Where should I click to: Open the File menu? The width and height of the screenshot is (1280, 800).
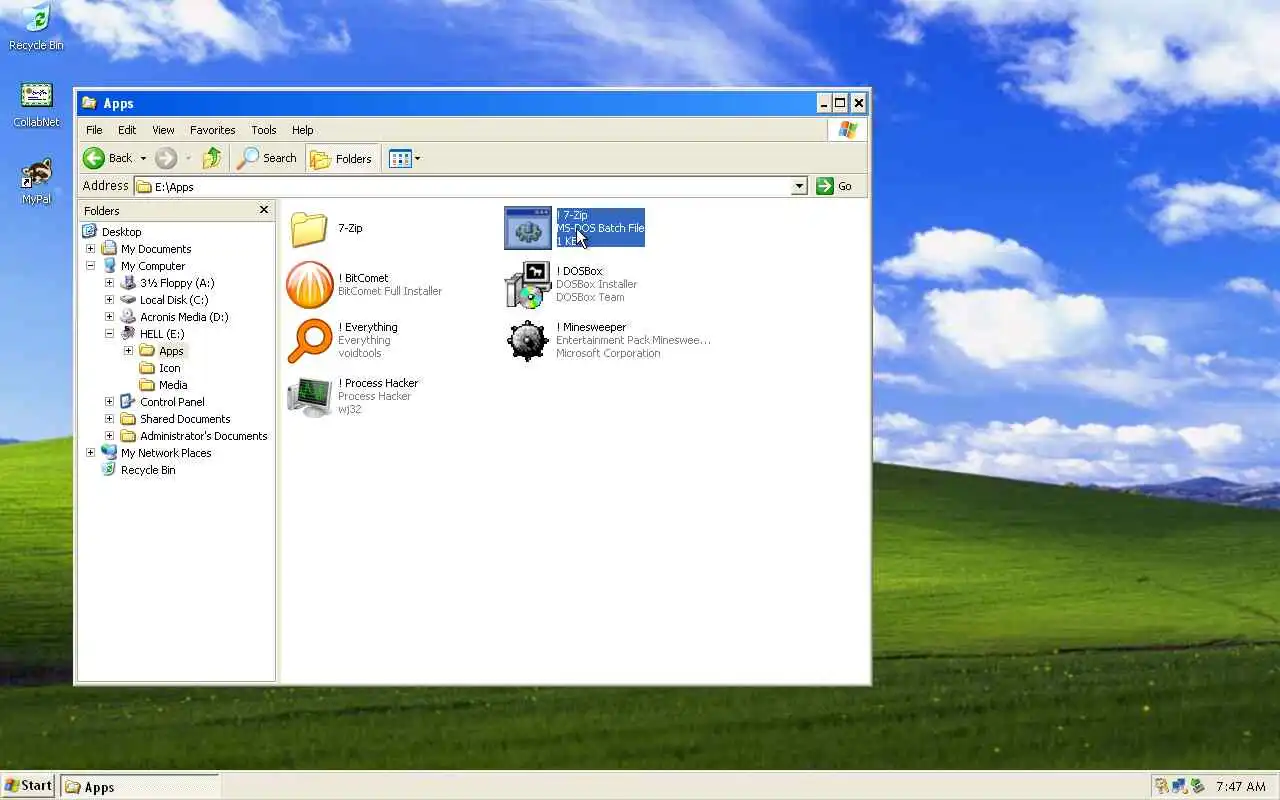pos(94,130)
